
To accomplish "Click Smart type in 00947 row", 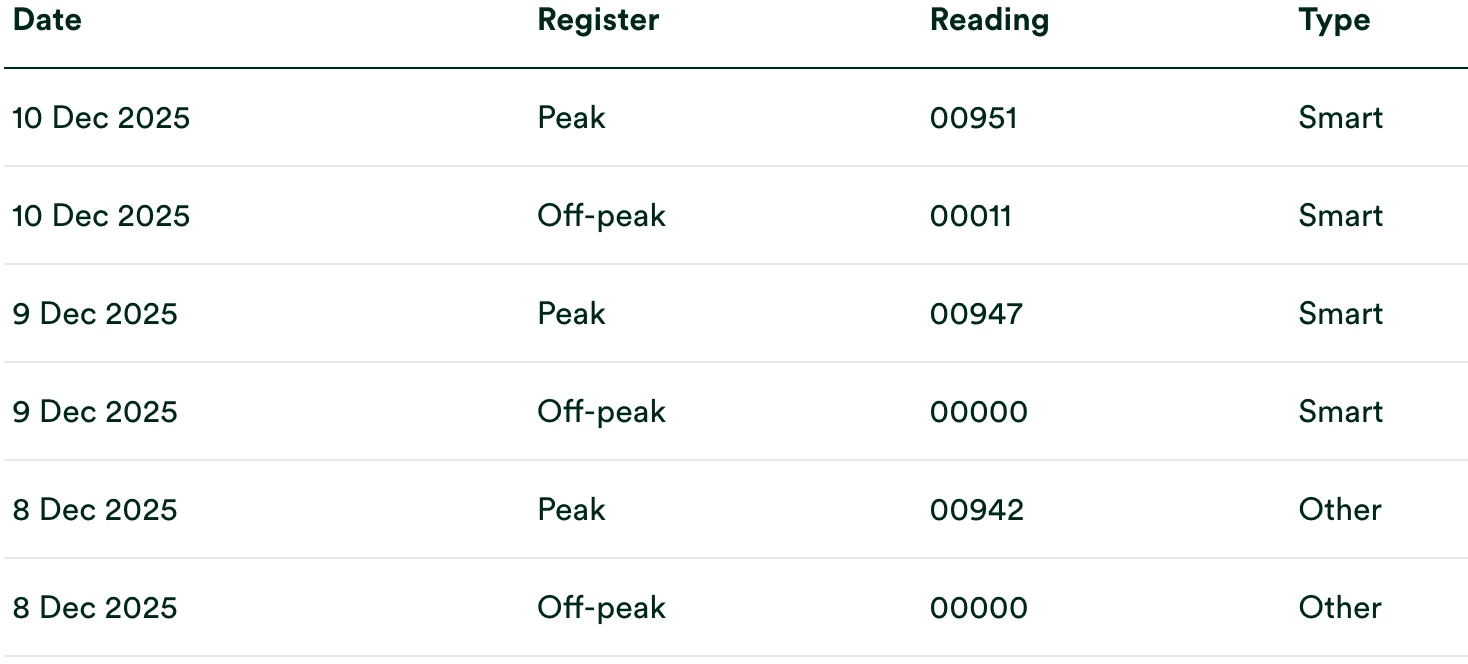I will [1340, 314].
